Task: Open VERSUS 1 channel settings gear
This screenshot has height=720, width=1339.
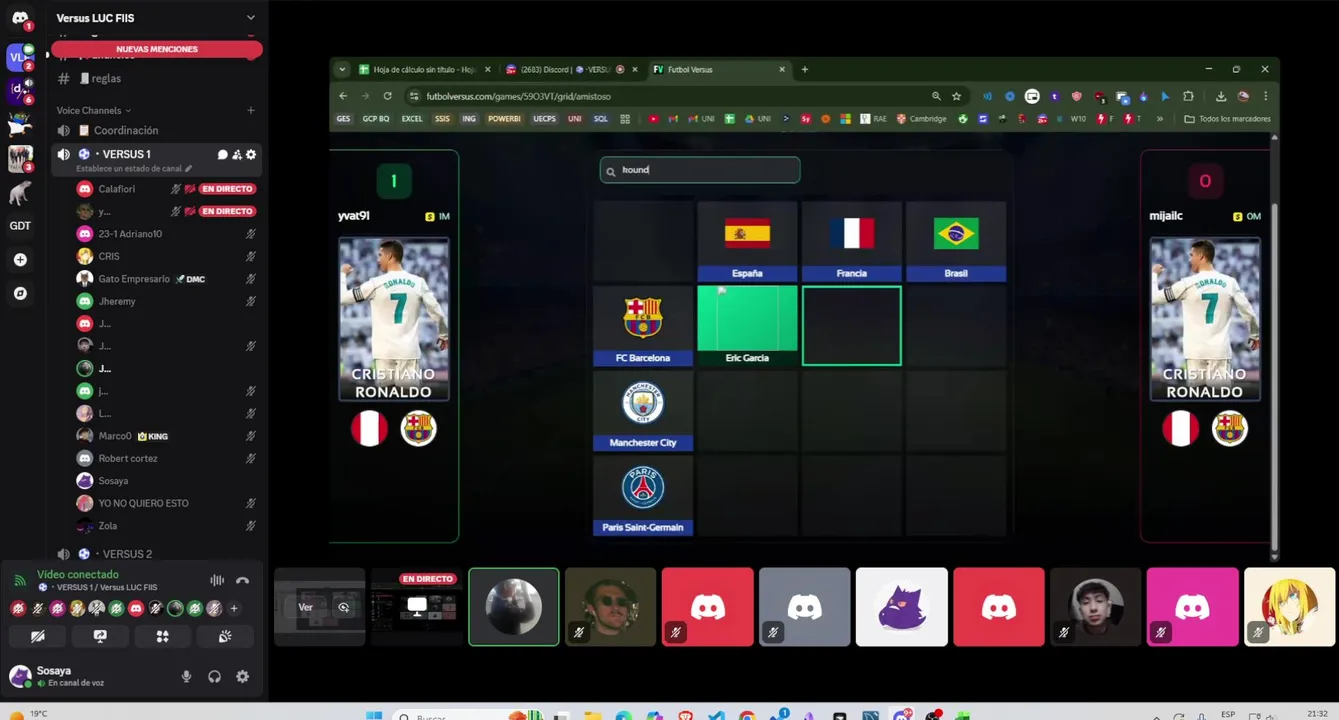Action: (x=251, y=155)
